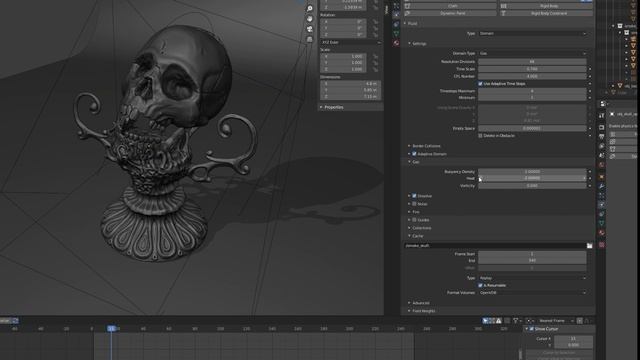Toggle only-selected arrow in timeline header
Screen dimensions: 640x360
click(485, 321)
